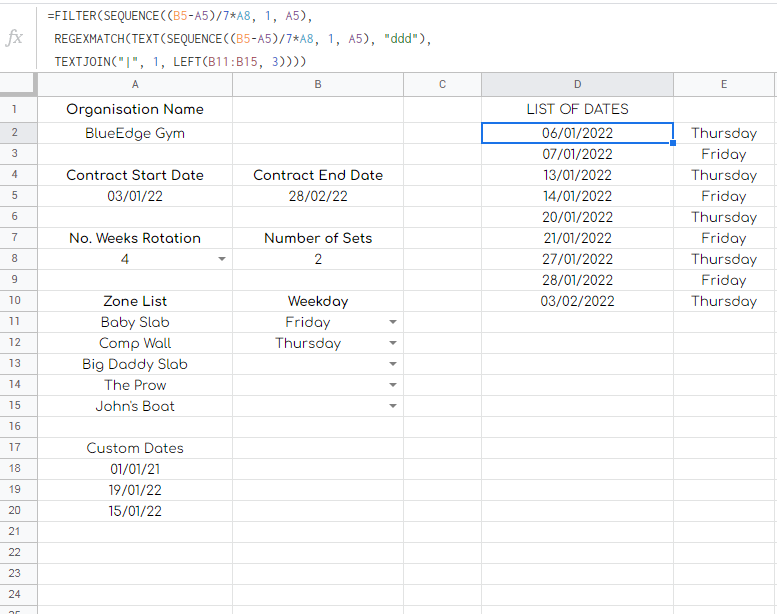Select the BlueEdge Gym cell
The width and height of the screenshot is (777, 614).
pyautogui.click(x=135, y=133)
